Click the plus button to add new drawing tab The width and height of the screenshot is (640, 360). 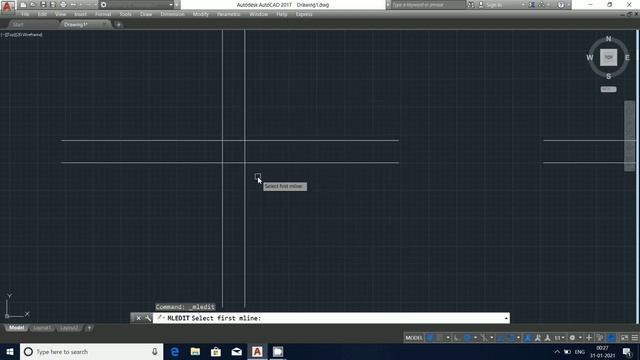118,24
